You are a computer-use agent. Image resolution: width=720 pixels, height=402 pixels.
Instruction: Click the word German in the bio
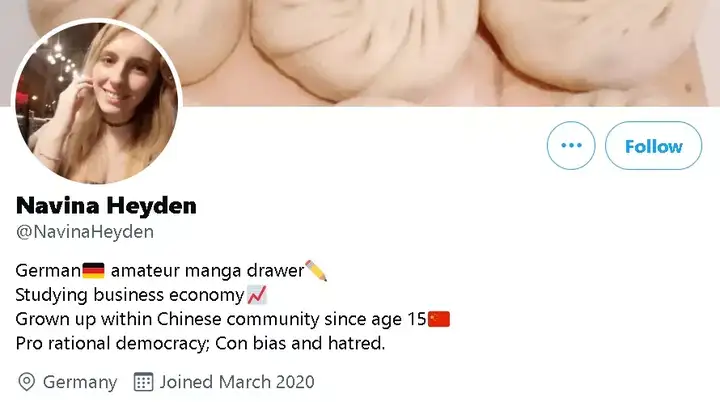[48, 270]
